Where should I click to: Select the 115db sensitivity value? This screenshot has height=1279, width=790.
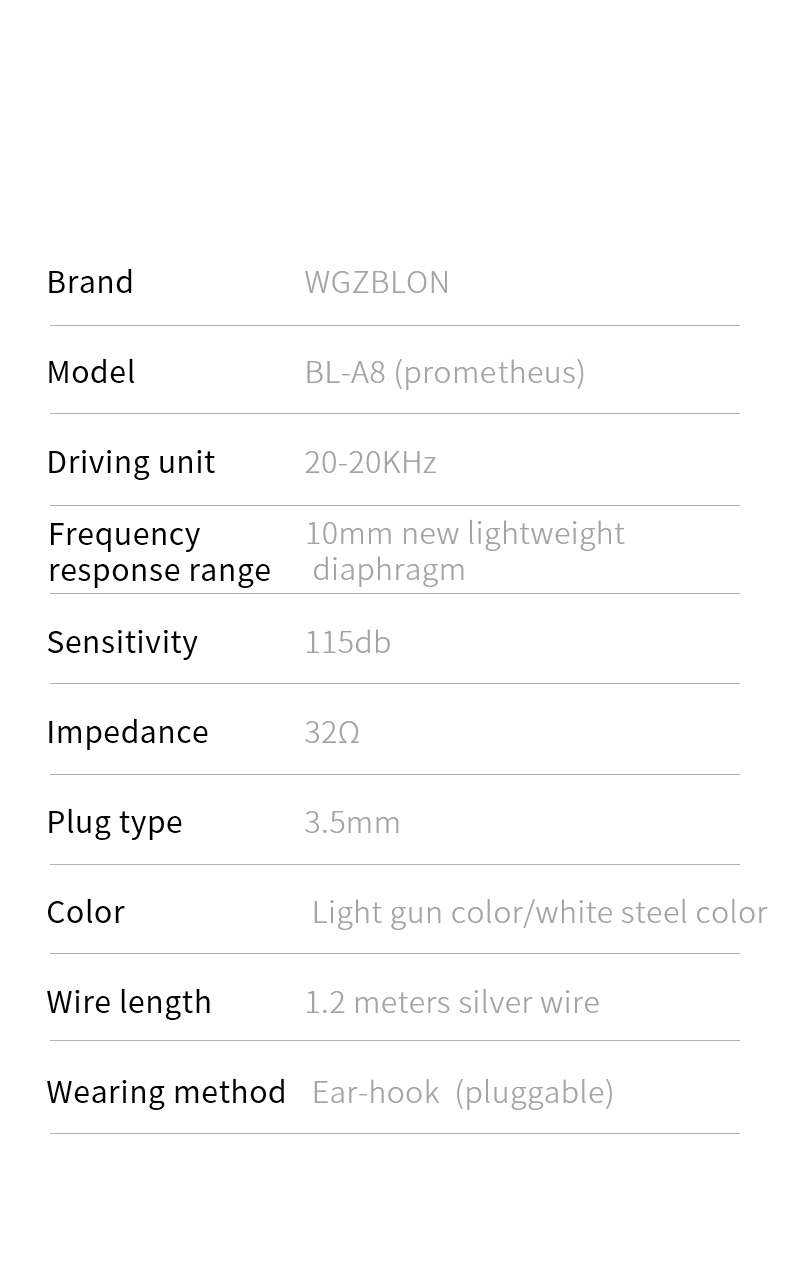point(347,642)
